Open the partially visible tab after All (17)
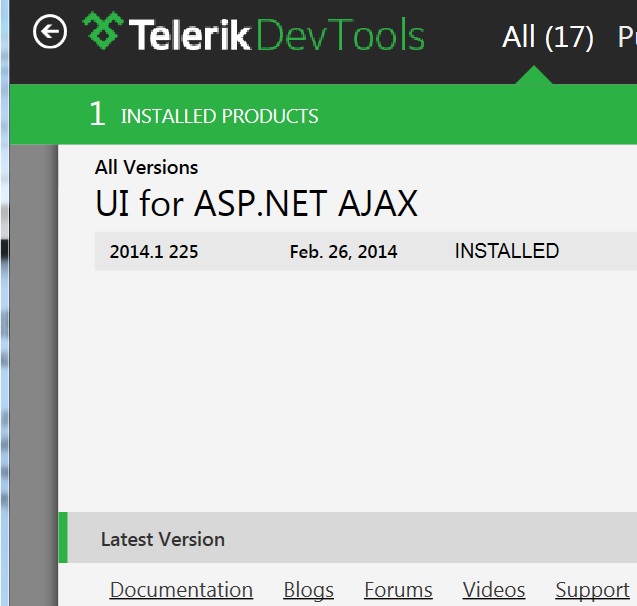The height and width of the screenshot is (606, 637). click(x=627, y=38)
